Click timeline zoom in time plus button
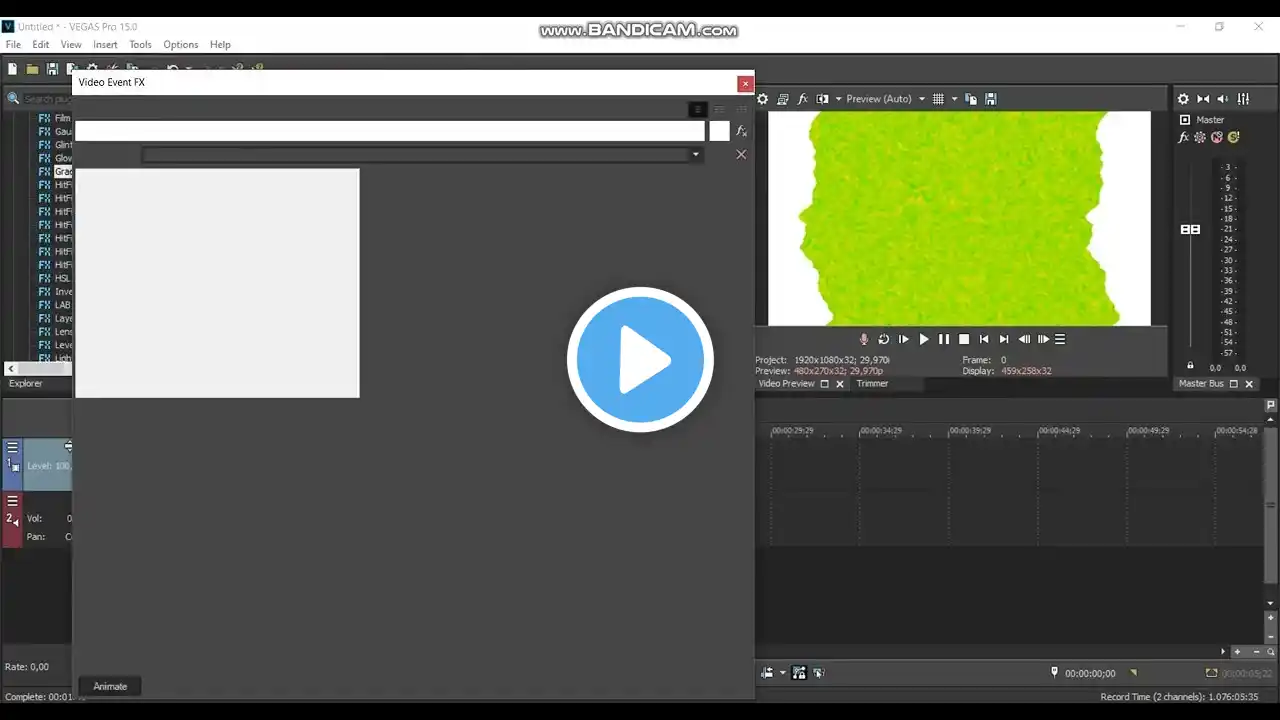 pos(1238,652)
